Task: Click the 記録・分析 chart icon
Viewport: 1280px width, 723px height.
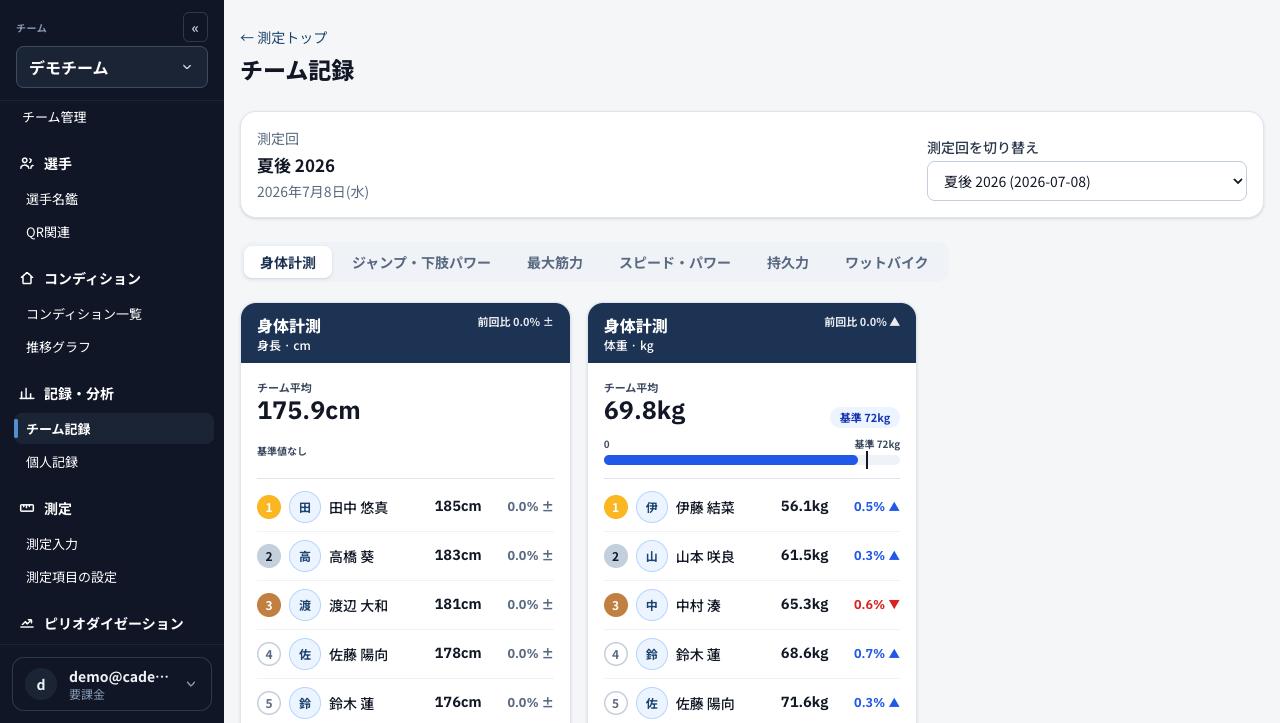Action: click(27, 393)
